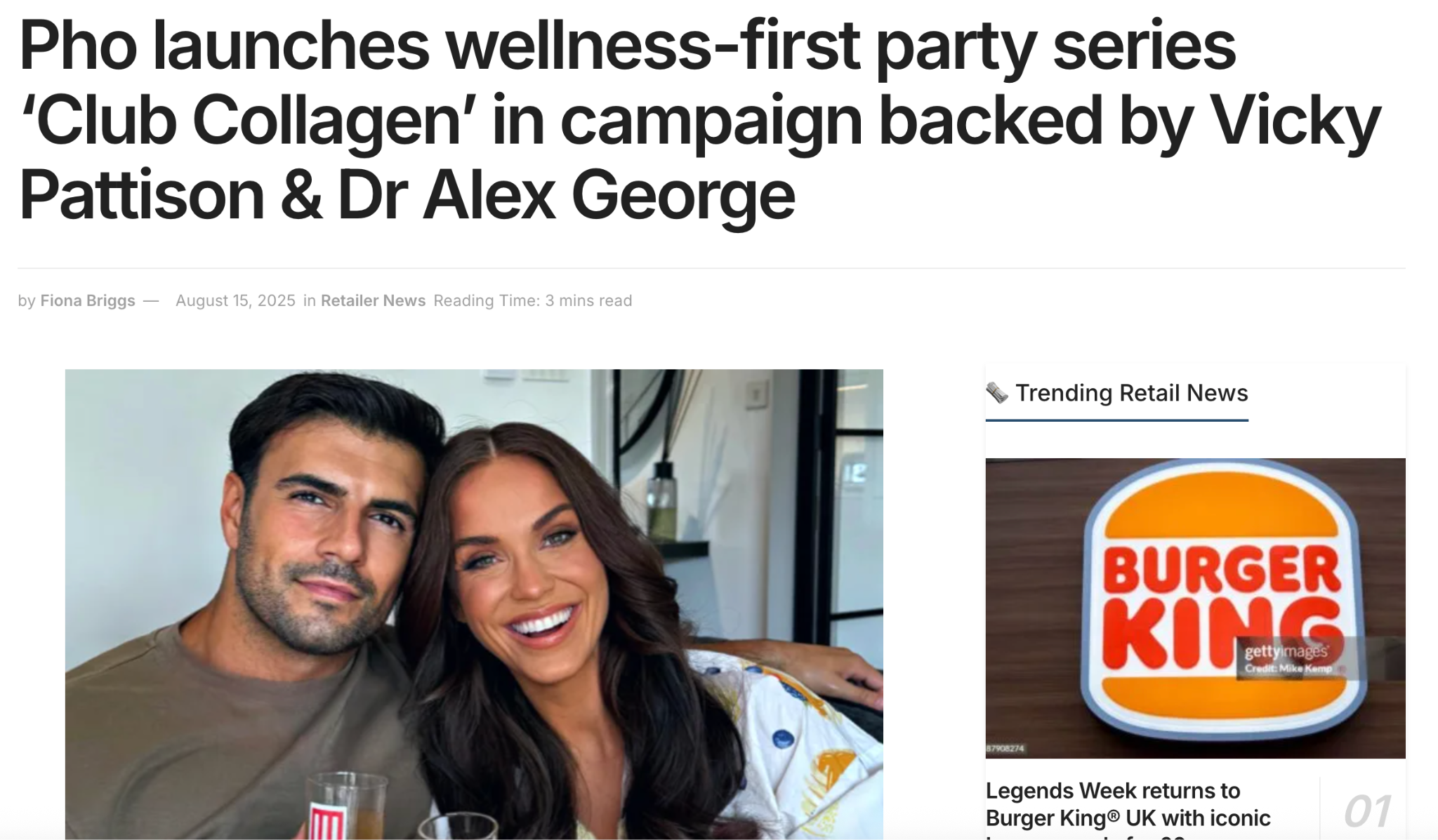Click the newspaper icon beside Trending Retail News

pyautogui.click(x=996, y=393)
